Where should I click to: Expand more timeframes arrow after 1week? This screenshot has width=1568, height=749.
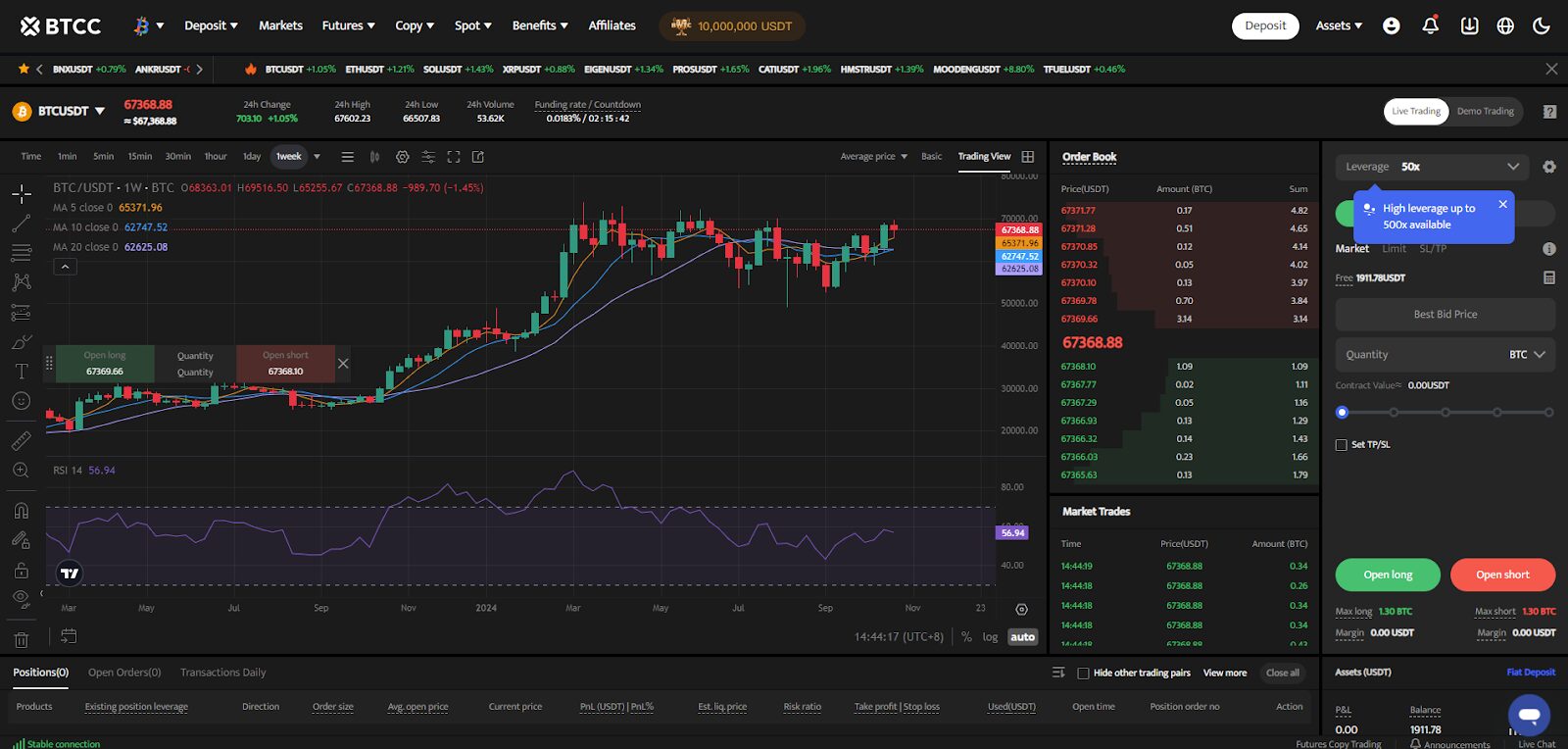pyautogui.click(x=317, y=157)
